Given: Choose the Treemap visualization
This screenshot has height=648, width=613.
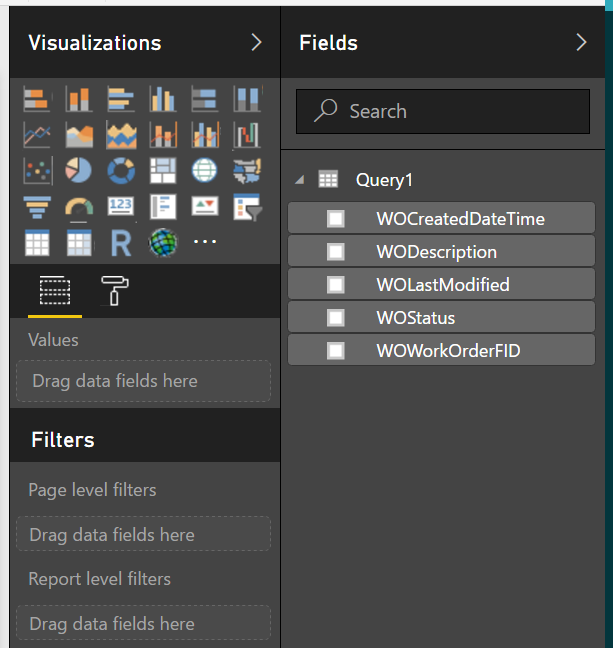Looking at the screenshot, I should [x=163, y=170].
